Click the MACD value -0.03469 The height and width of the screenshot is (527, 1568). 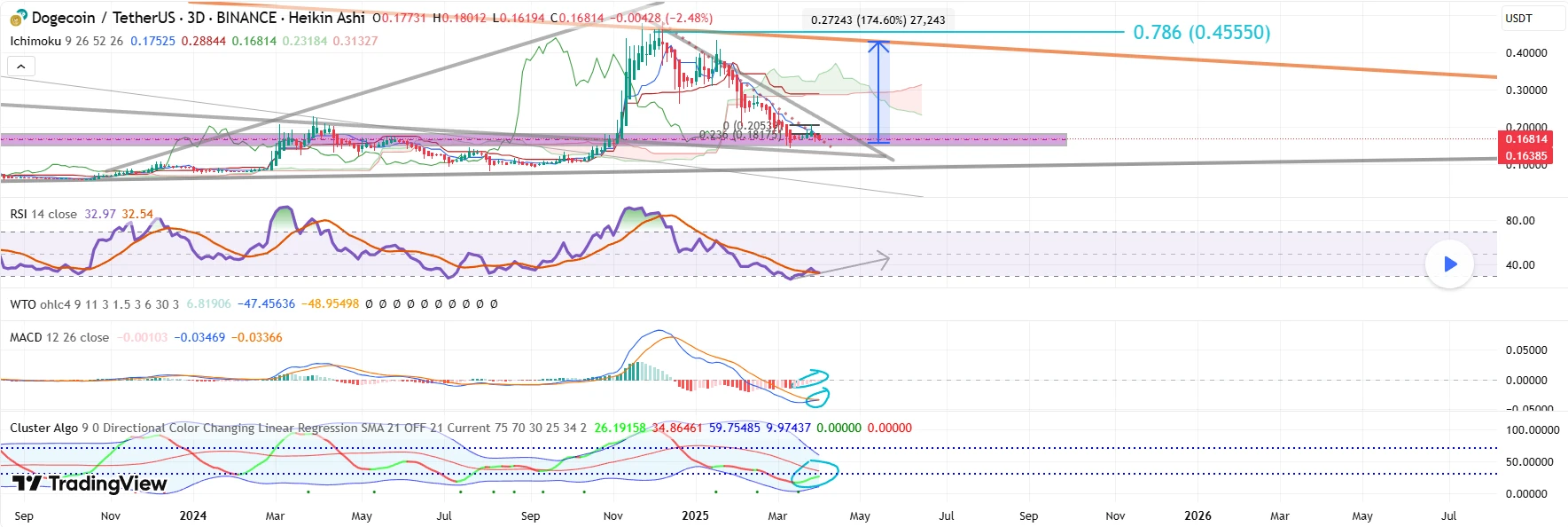(199, 337)
